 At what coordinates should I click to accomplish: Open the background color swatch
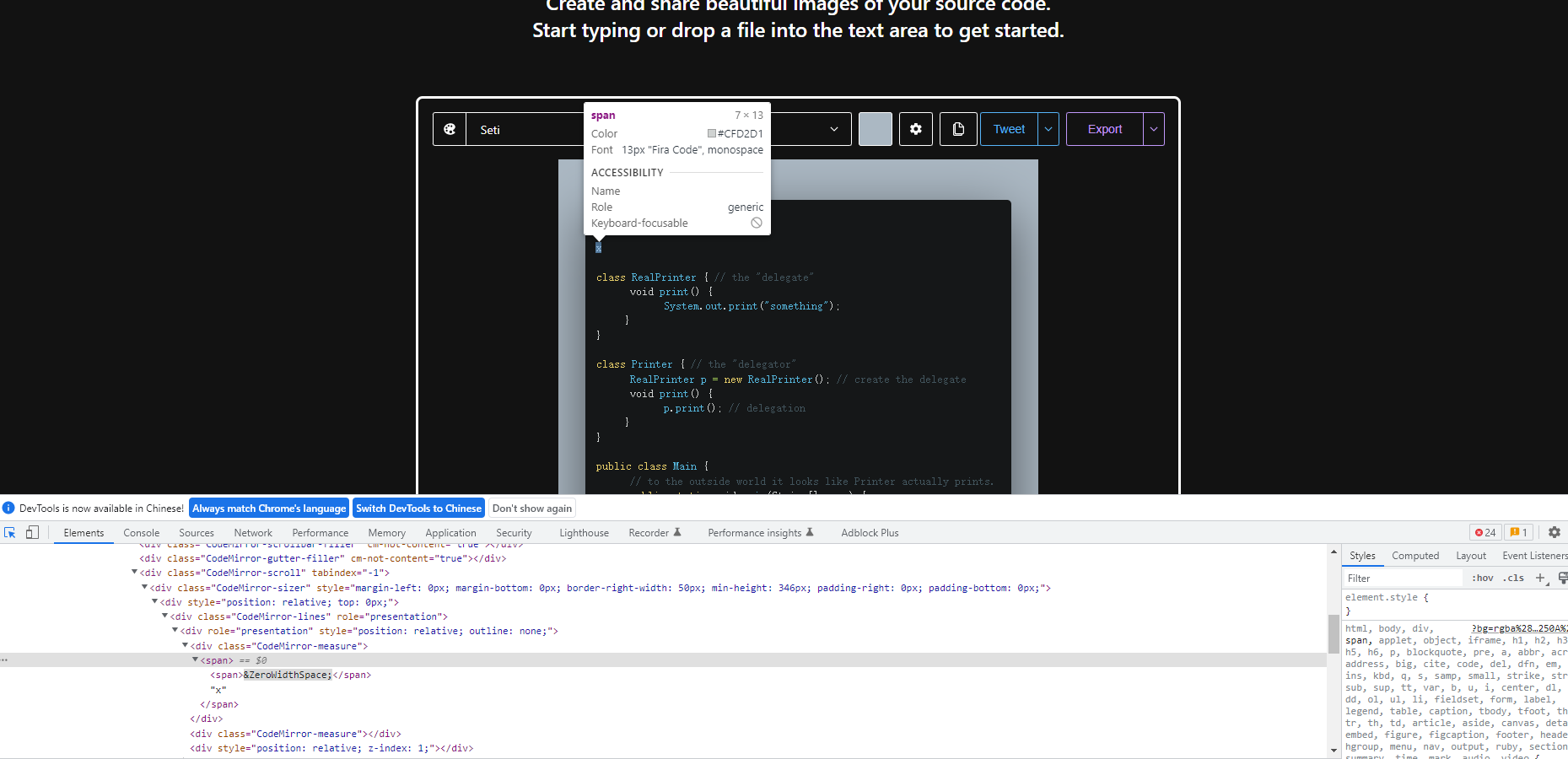[876, 129]
